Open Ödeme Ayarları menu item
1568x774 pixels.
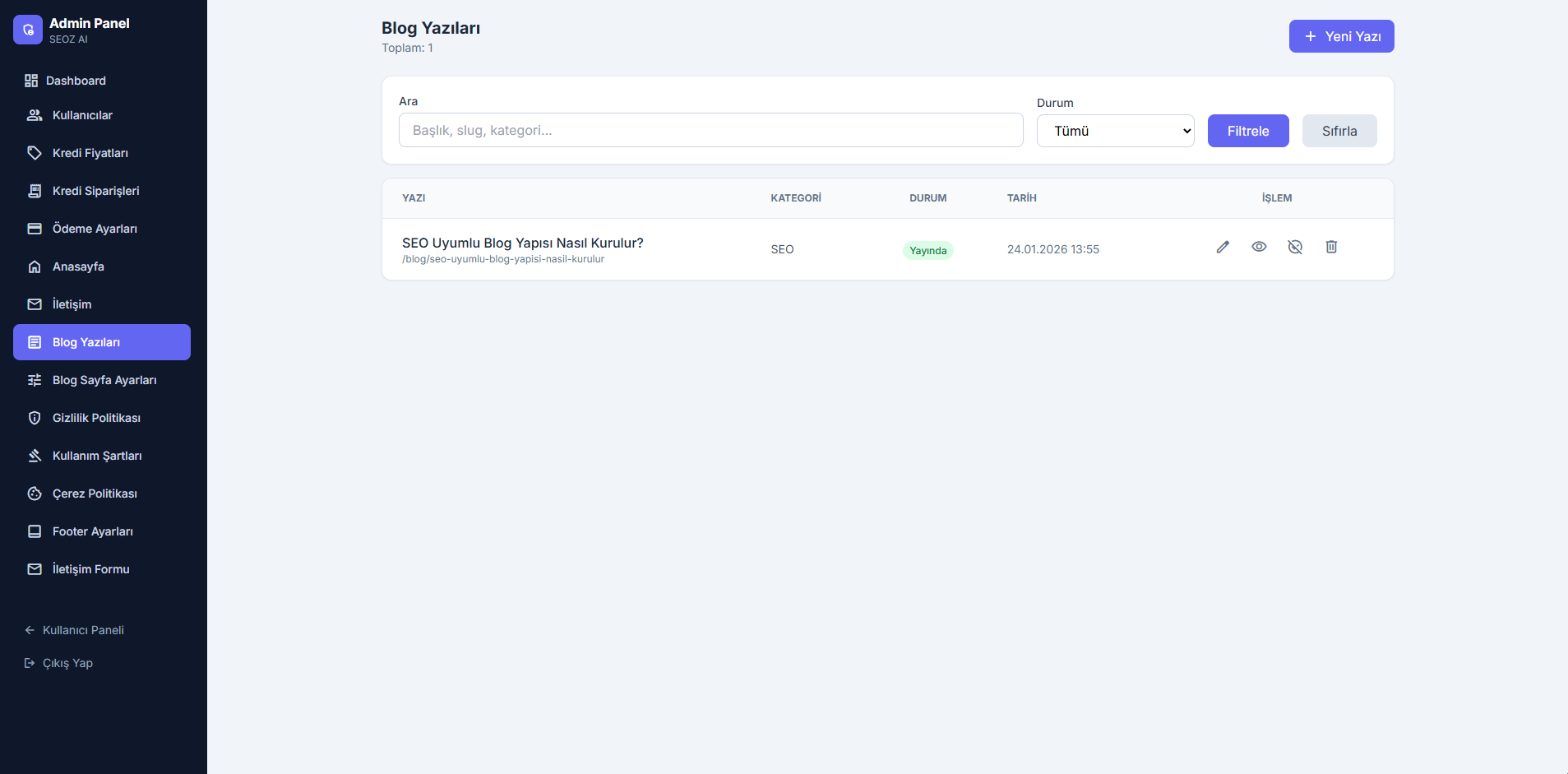pos(102,229)
